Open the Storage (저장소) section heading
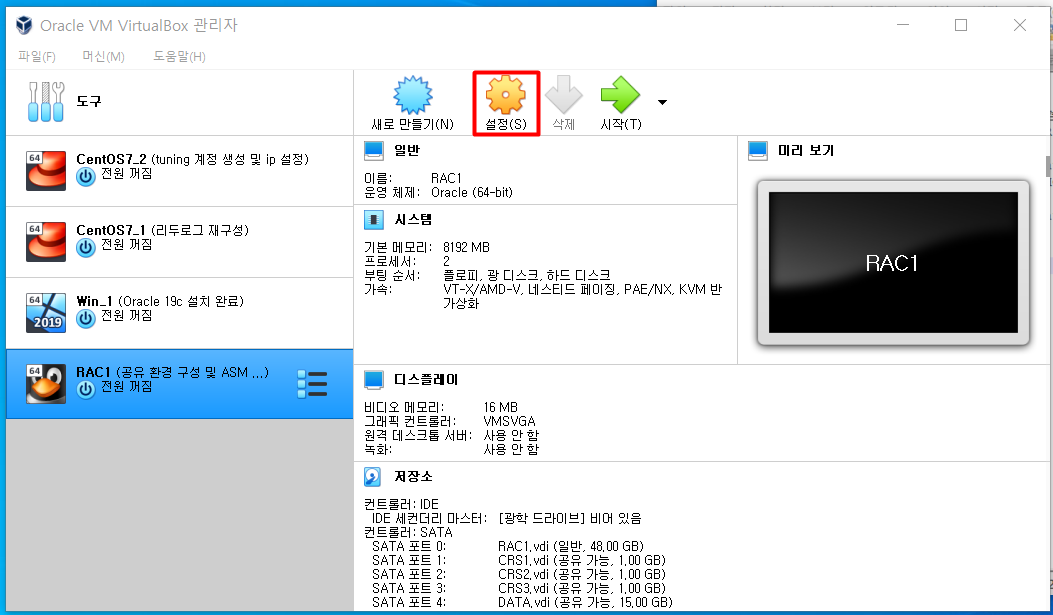1053x615 pixels. tap(413, 477)
